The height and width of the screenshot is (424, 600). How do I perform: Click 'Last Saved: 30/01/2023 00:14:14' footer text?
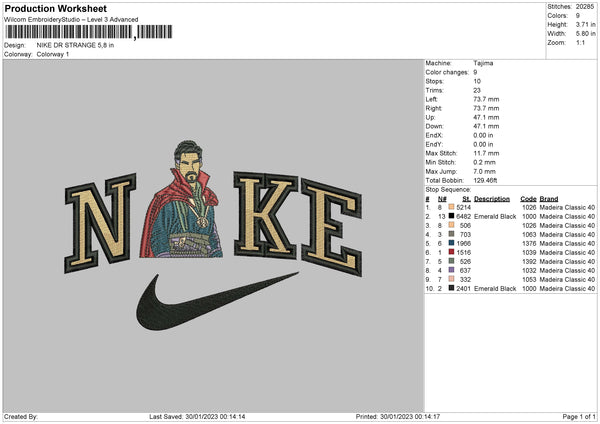197,416
